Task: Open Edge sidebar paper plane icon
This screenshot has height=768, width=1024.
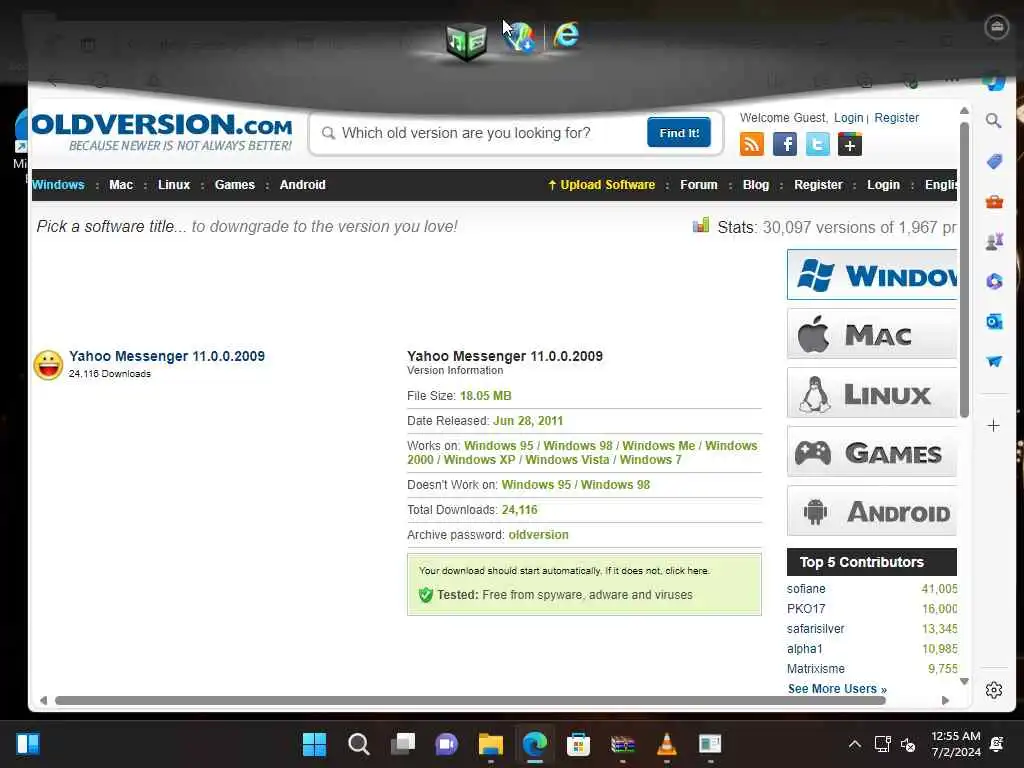Action: coord(993,361)
